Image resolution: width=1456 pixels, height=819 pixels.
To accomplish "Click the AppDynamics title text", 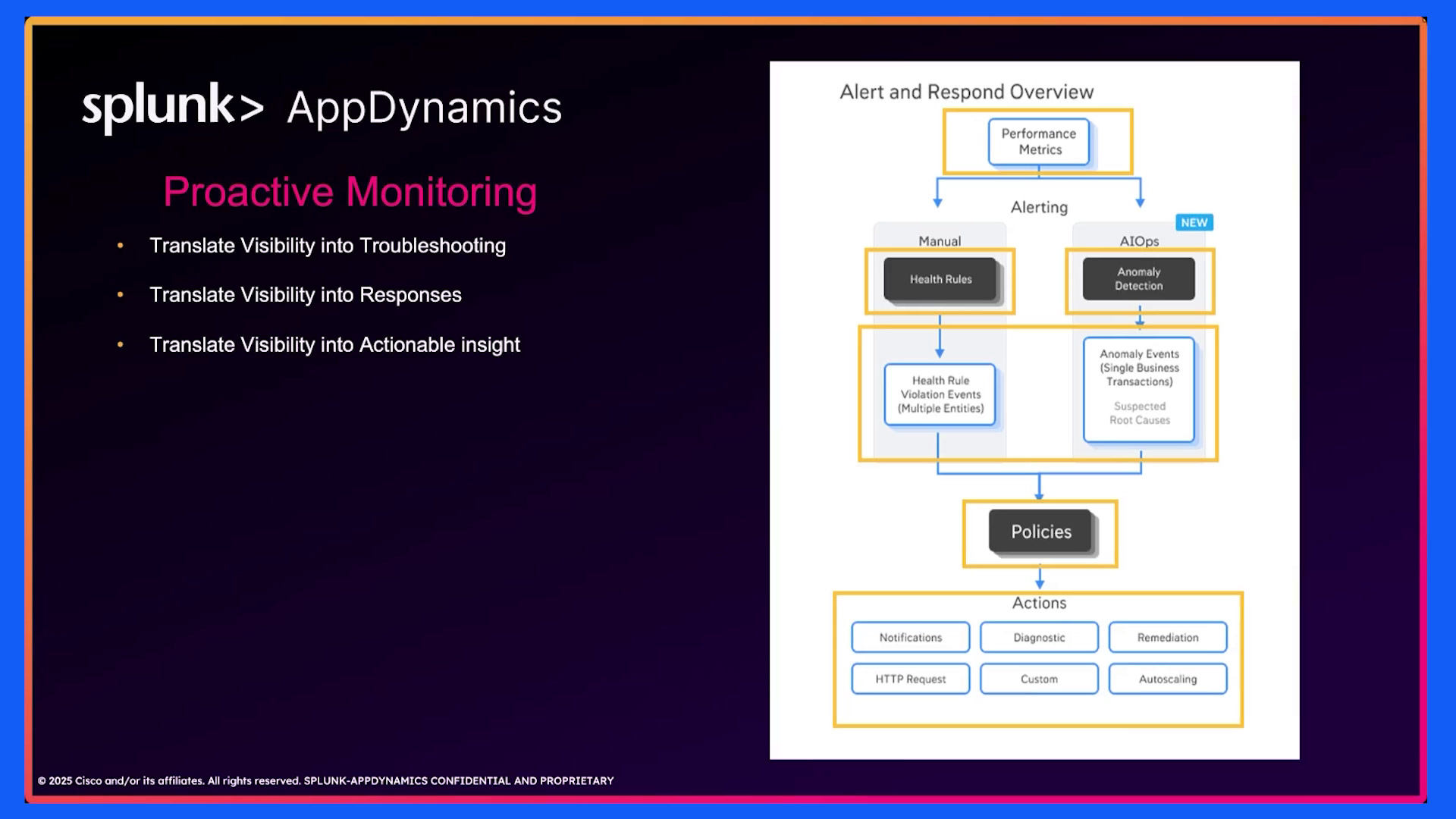I will [425, 108].
